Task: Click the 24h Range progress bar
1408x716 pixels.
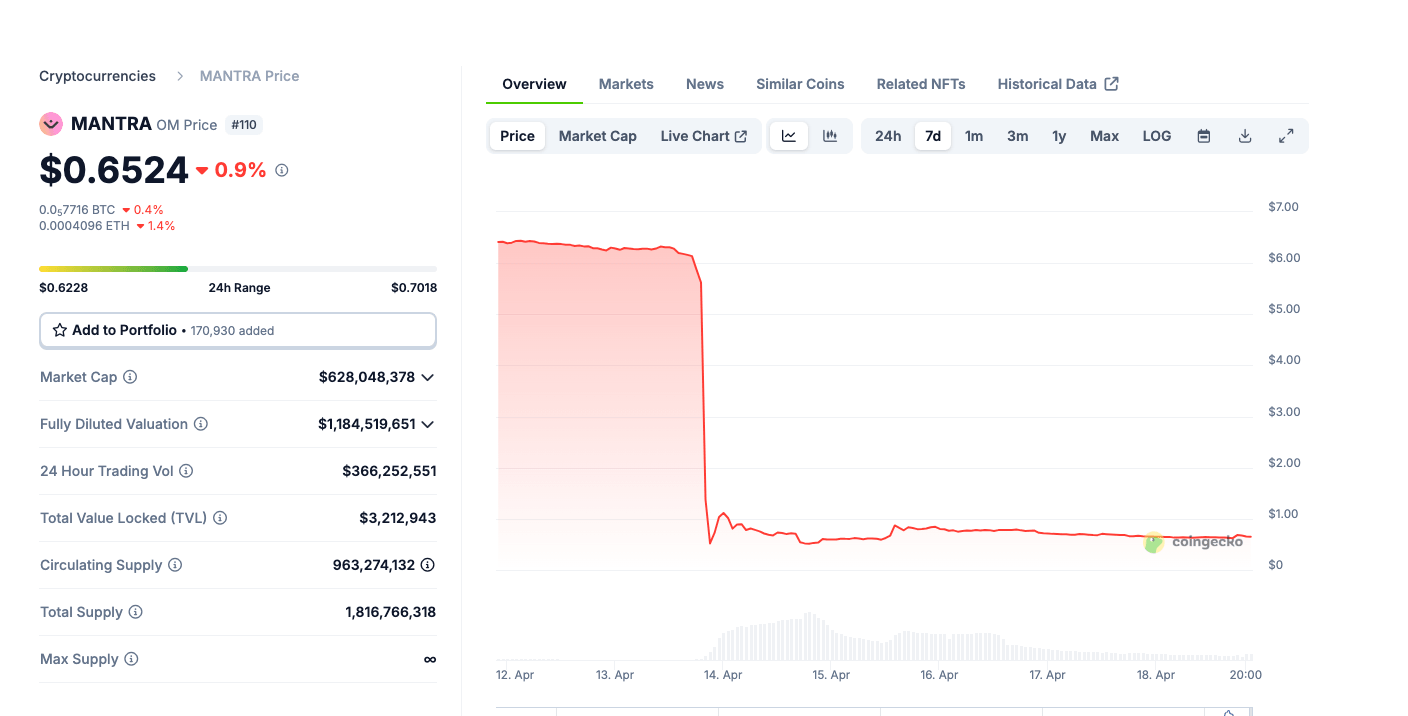Action: 237,268
